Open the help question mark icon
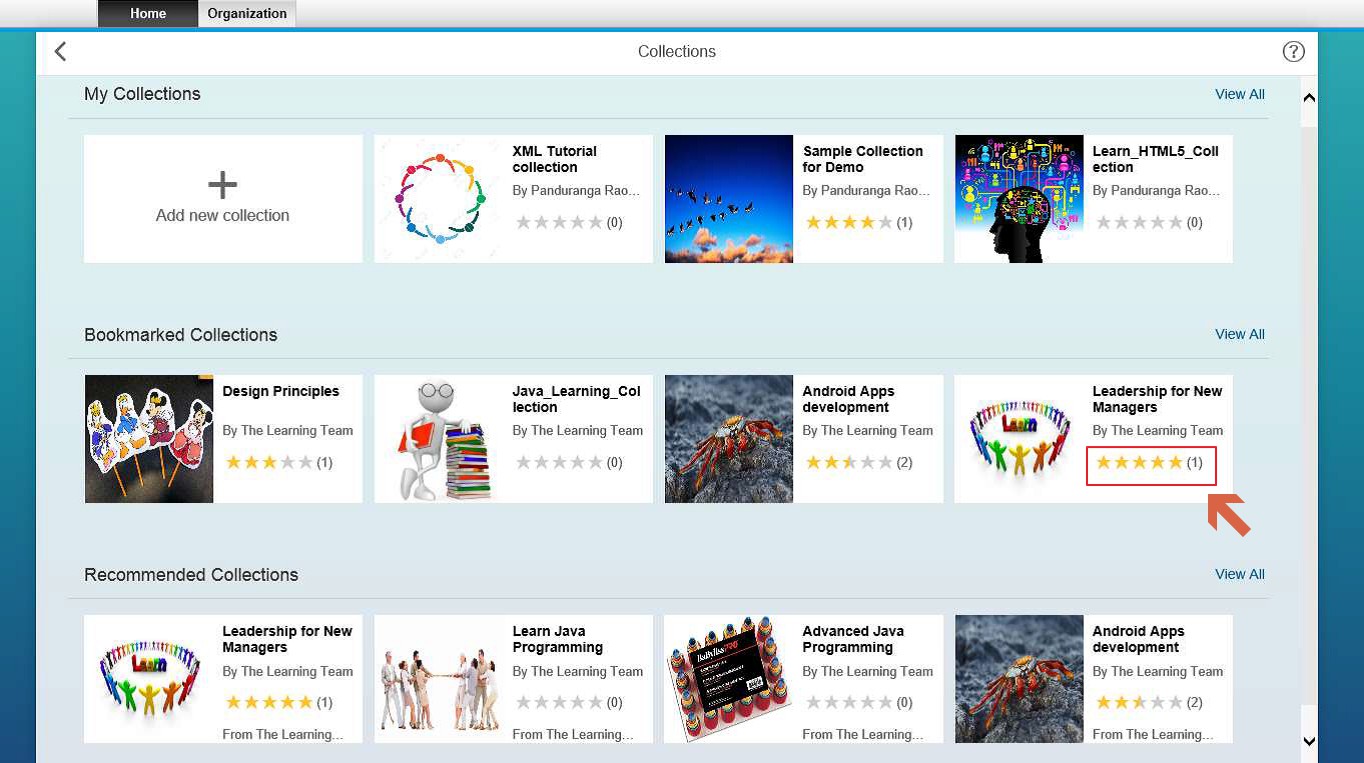 [1293, 52]
